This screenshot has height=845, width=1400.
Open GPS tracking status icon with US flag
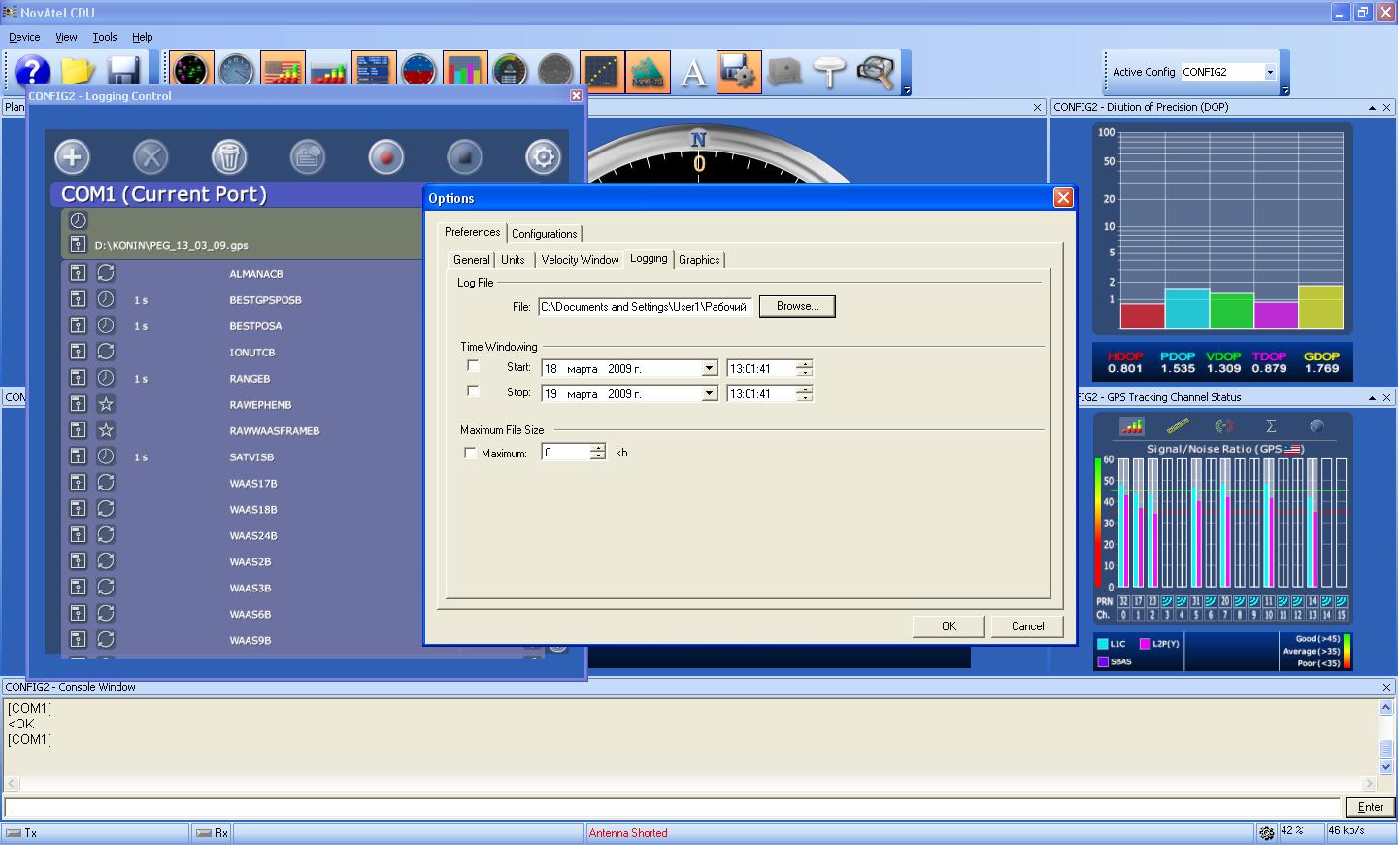pos(283,72)
